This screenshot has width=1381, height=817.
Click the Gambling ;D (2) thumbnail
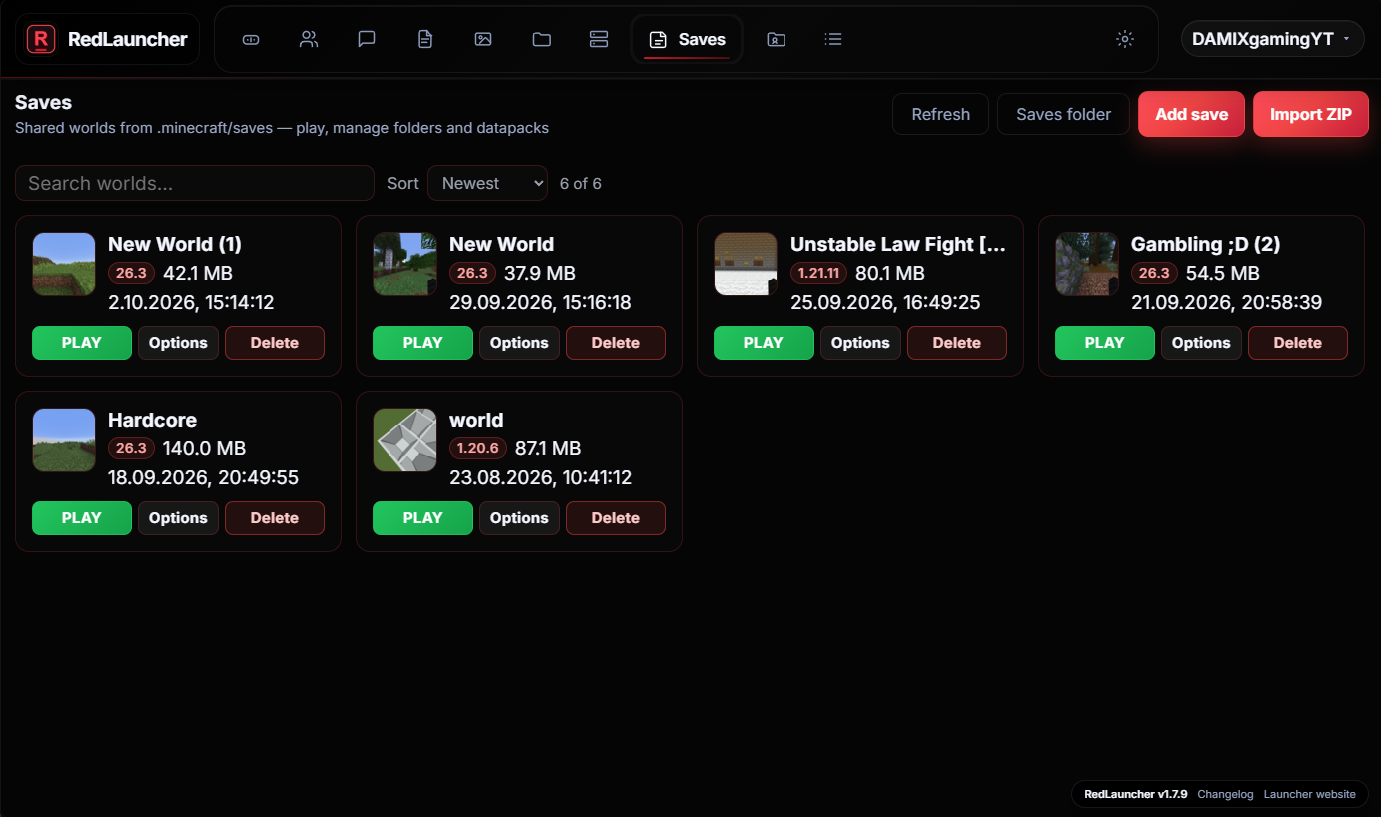point(1087,264)
